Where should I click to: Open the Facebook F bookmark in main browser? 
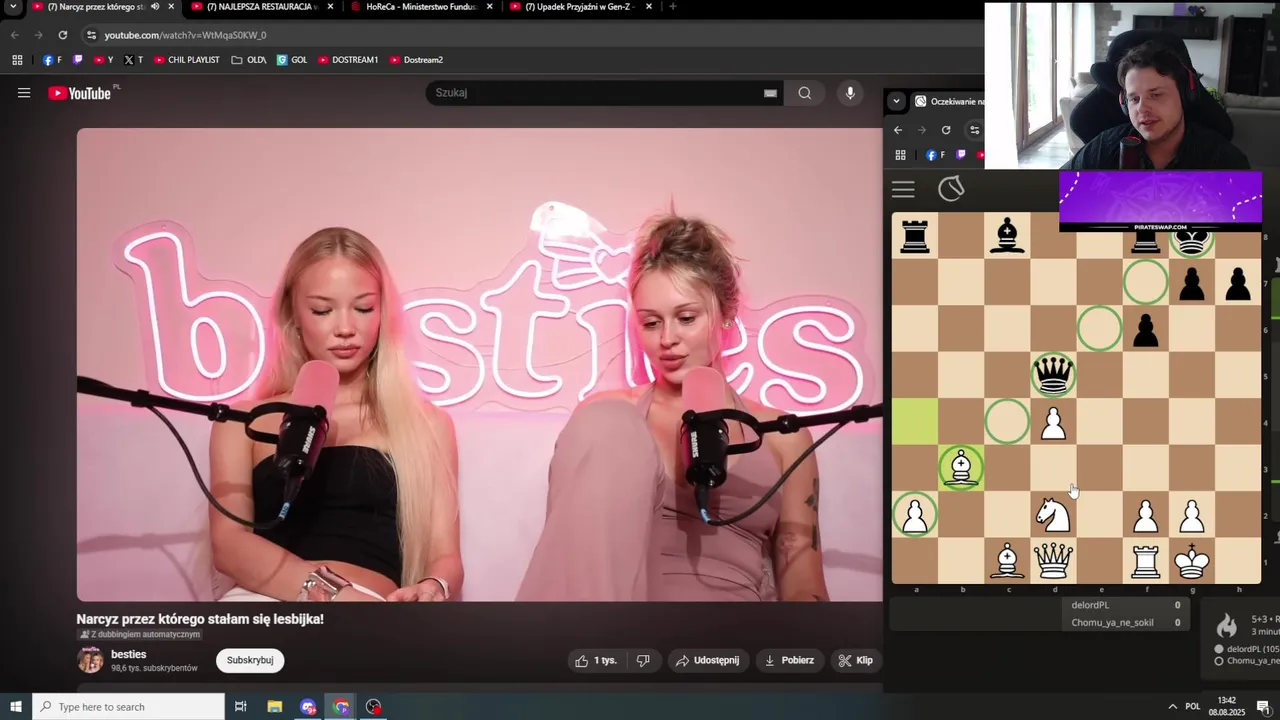(52, 60)
